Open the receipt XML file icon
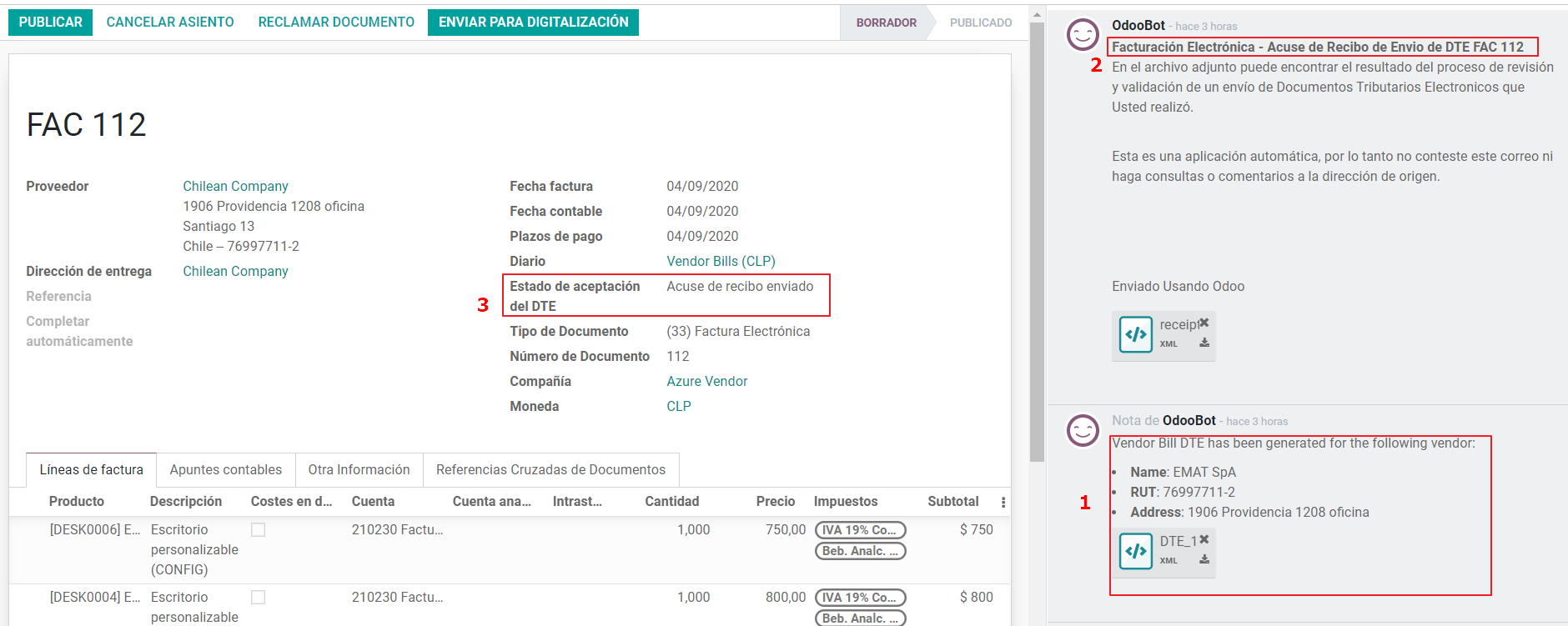The width and height of the screenshot is (1568, 626). (x=1135, y=335)
